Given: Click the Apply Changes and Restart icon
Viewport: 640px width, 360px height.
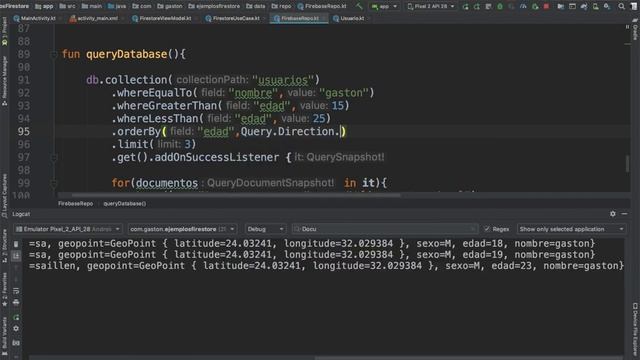Looking at the screenshot, I should pyautogui.click(x=477, y=6).
